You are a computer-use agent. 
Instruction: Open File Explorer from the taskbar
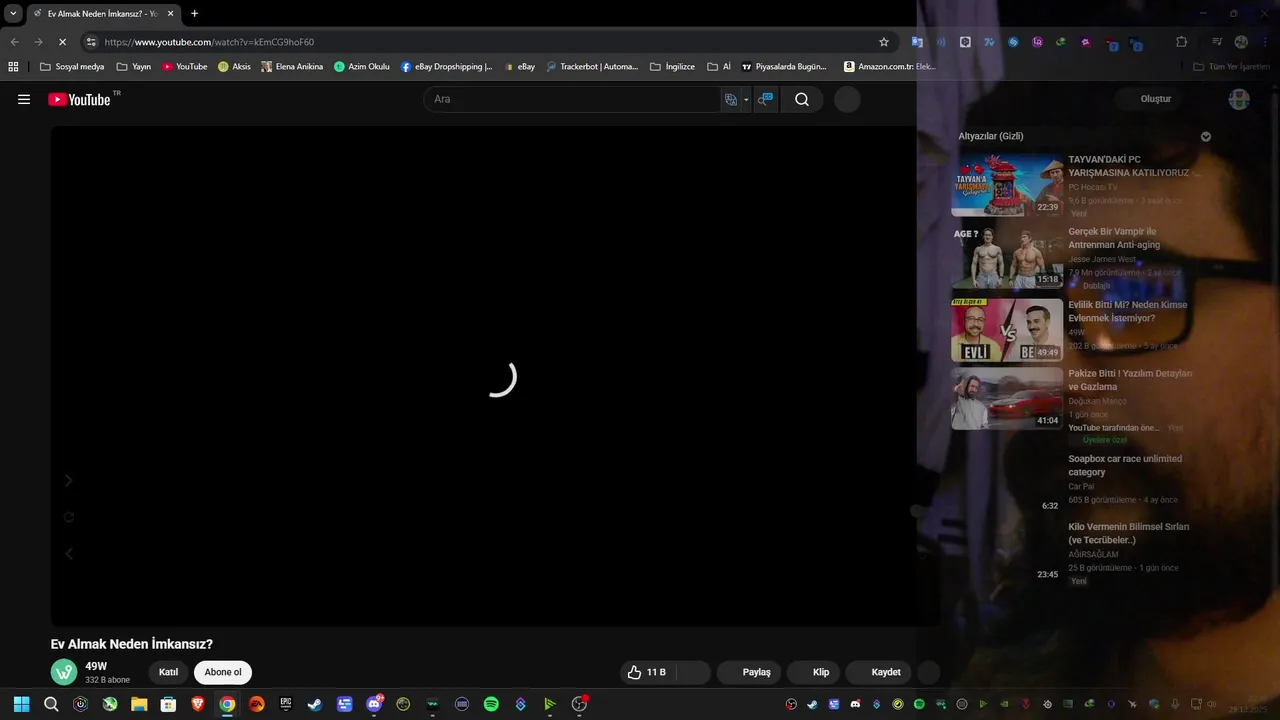click(x=139, y=704)
